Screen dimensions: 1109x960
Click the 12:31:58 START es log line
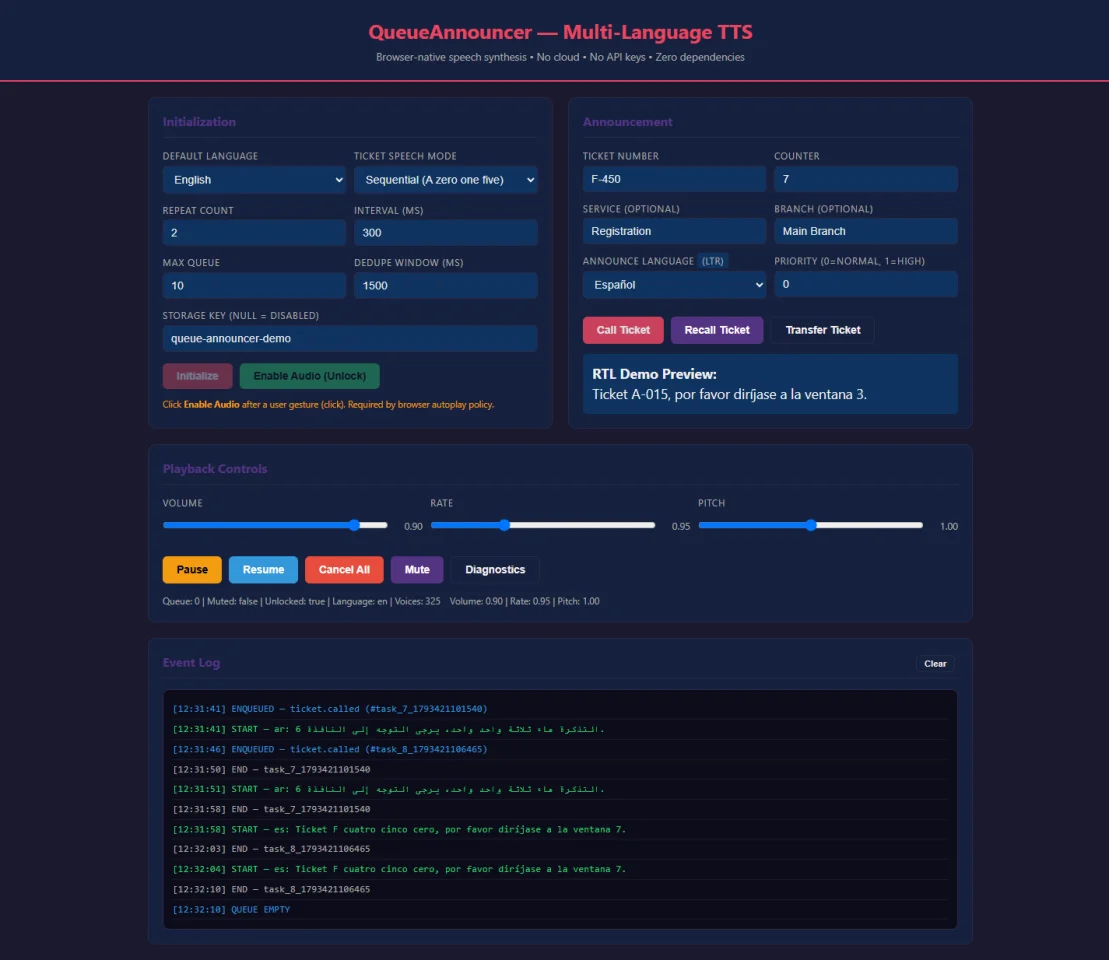click(560, 829)
